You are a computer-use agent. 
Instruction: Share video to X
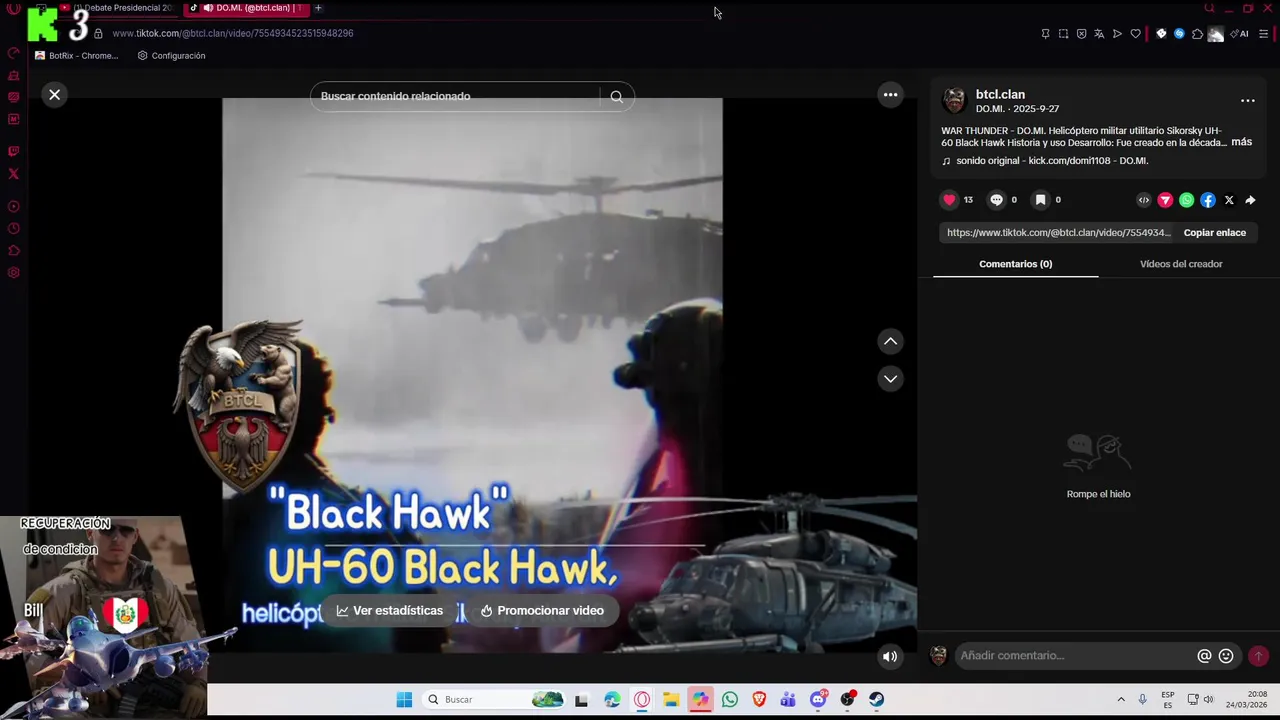point(1229,200)
